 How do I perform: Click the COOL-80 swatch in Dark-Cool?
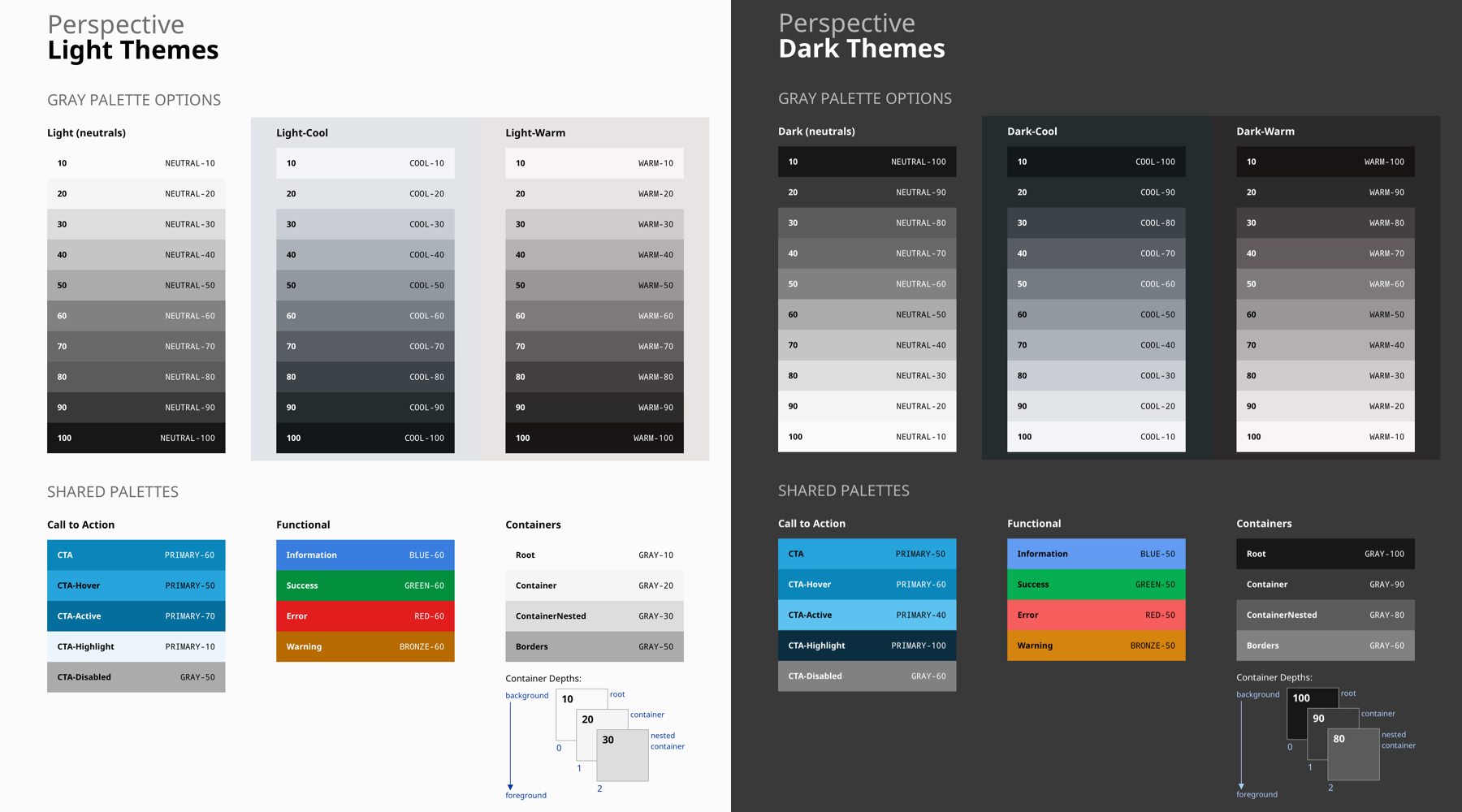1096,222
